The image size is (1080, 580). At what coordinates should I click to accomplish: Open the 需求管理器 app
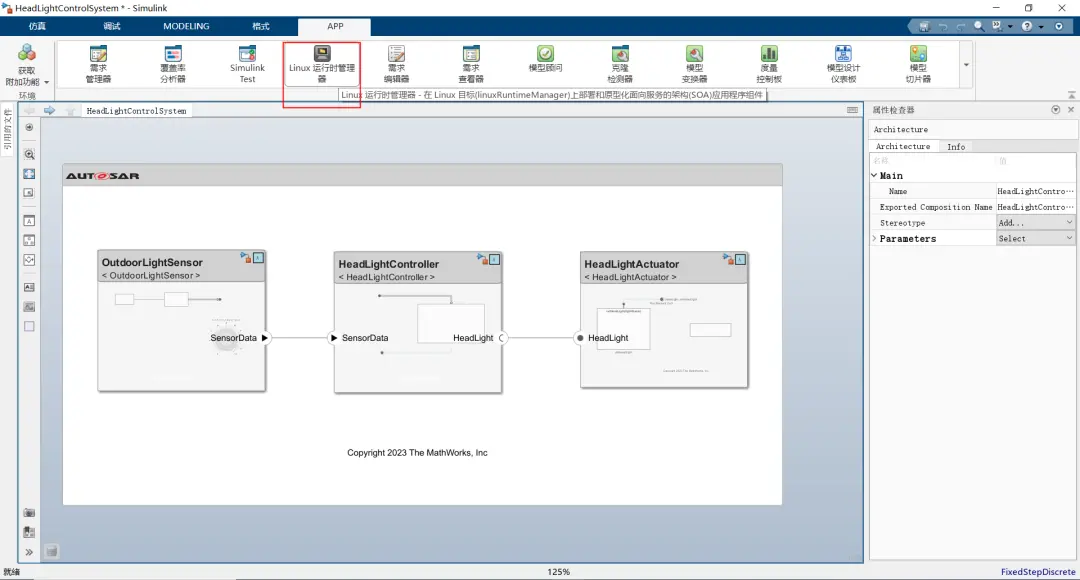(98, 64)
